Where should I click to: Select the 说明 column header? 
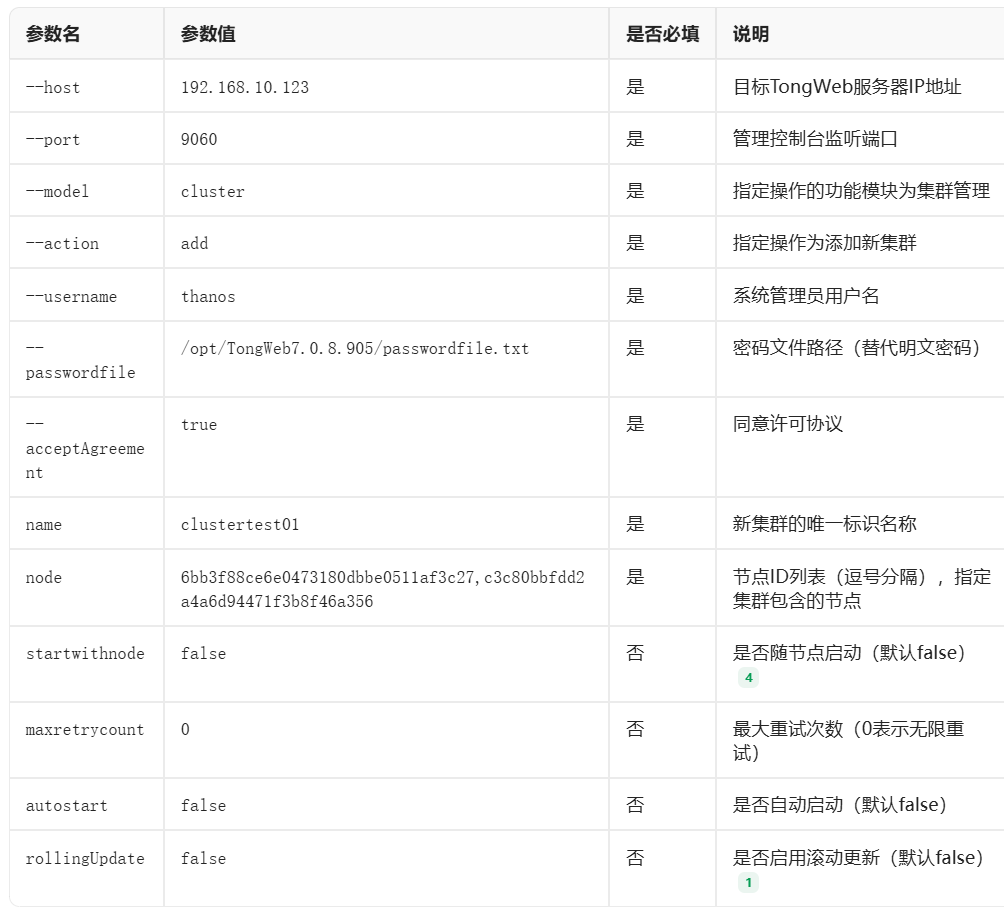point(751,34)
